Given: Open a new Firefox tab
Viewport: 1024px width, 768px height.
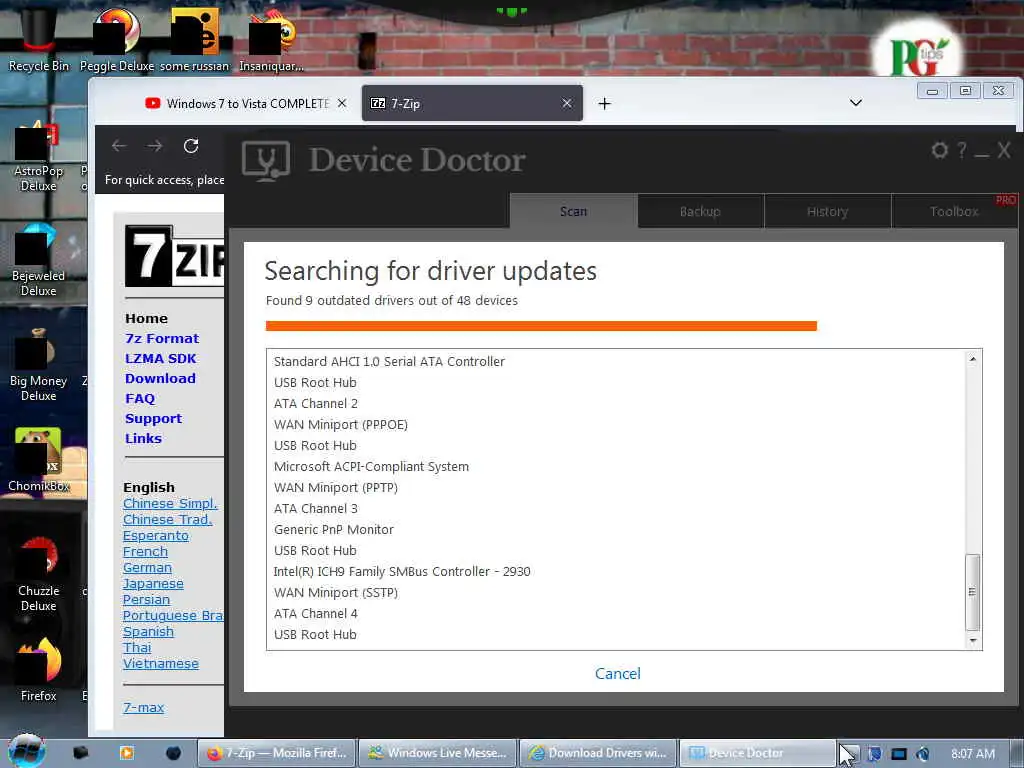Looking at the screenshot, I should coord(604,104).
